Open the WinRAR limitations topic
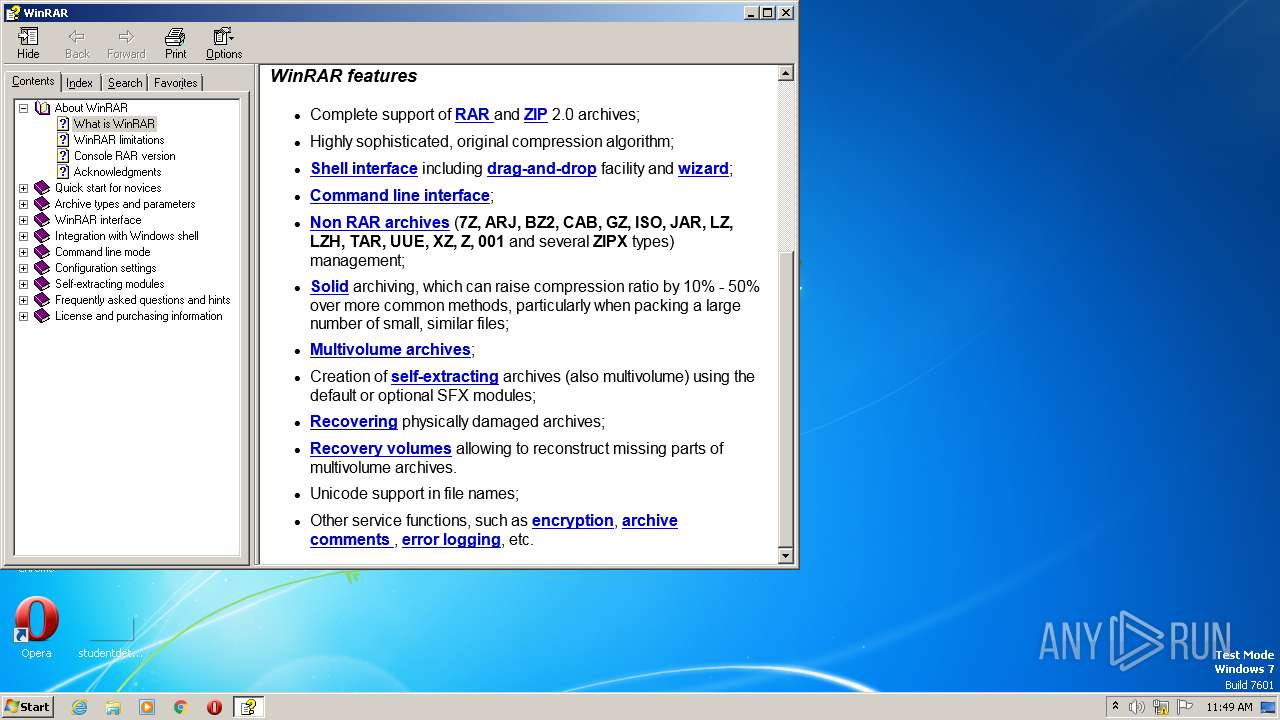 [119, 140]
